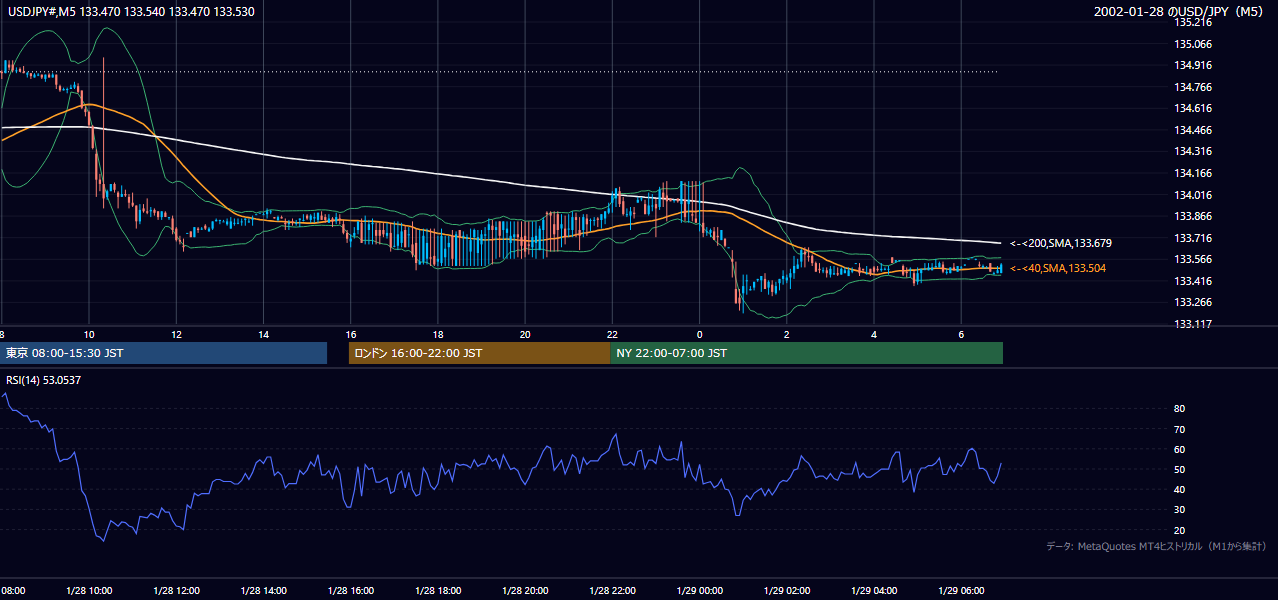Click the 134.016 price axis label

(1193, 195)
